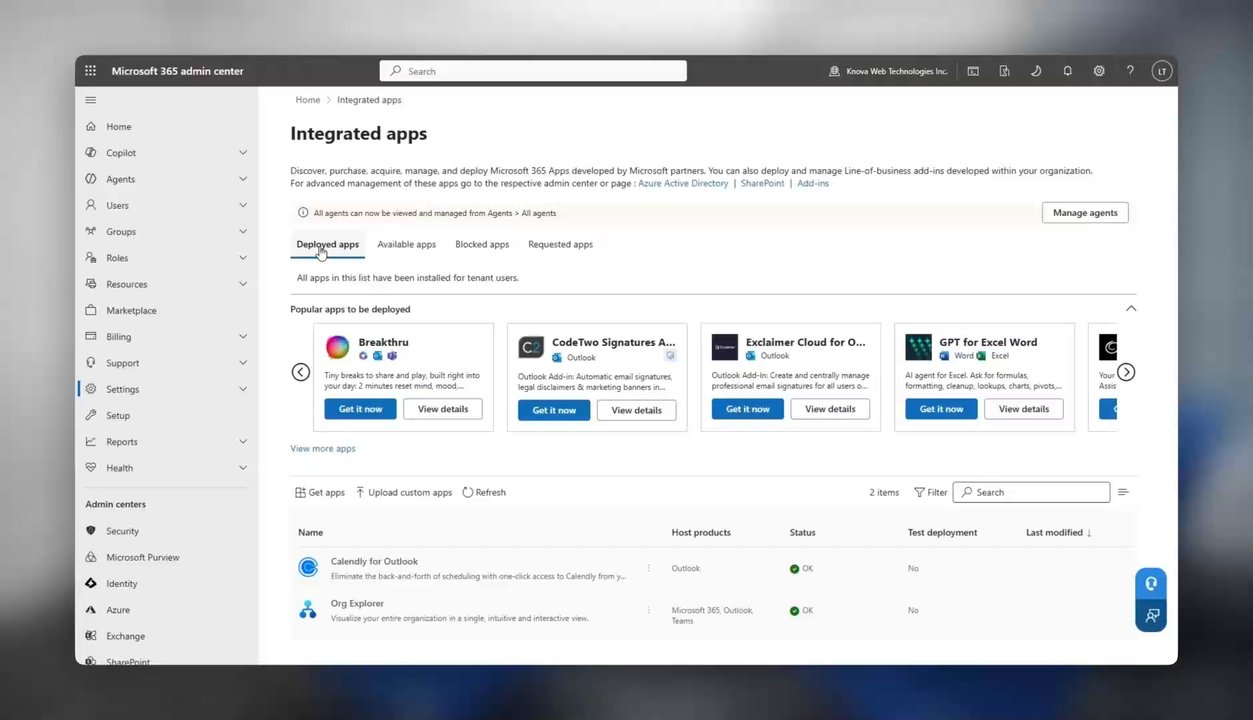This screenshot has width=1253, height=720.
Task: Click the apps list Search field
Action: 1031,492
